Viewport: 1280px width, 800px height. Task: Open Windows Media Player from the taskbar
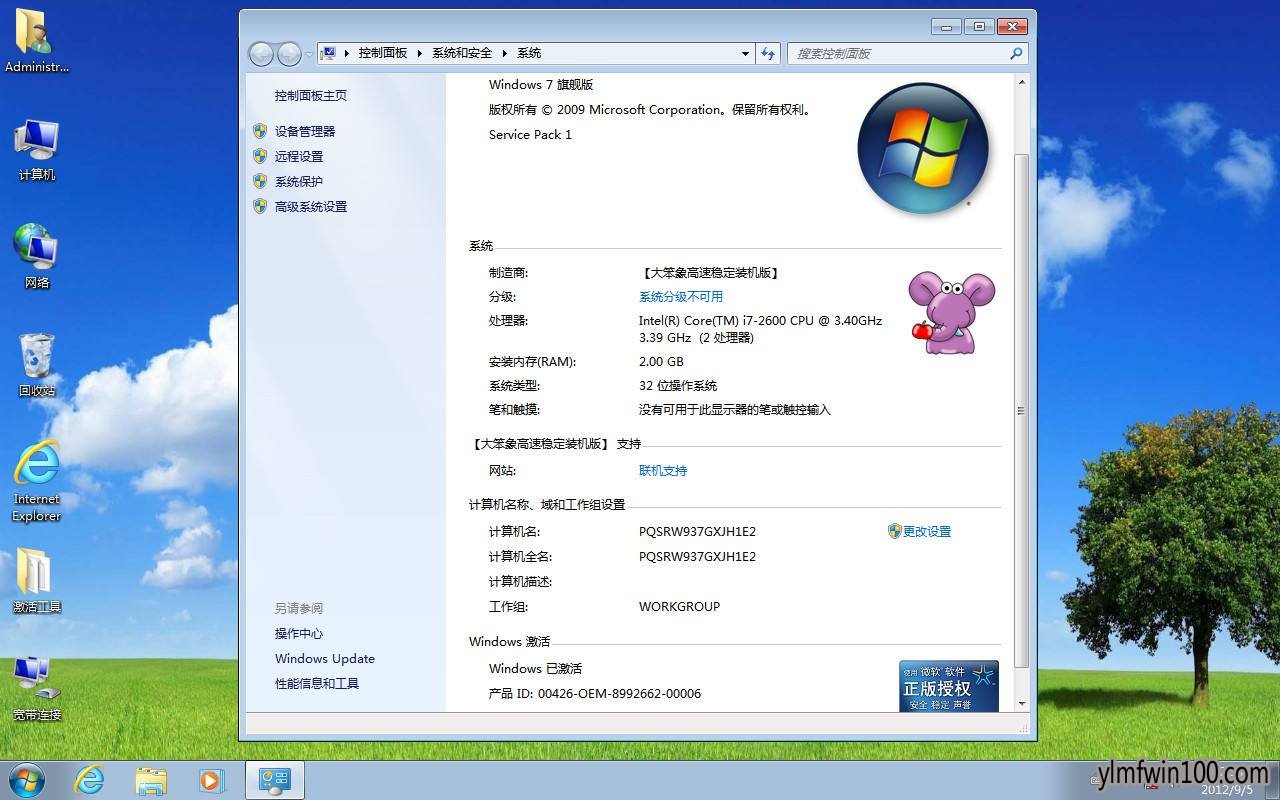click(x=212, y=779)
